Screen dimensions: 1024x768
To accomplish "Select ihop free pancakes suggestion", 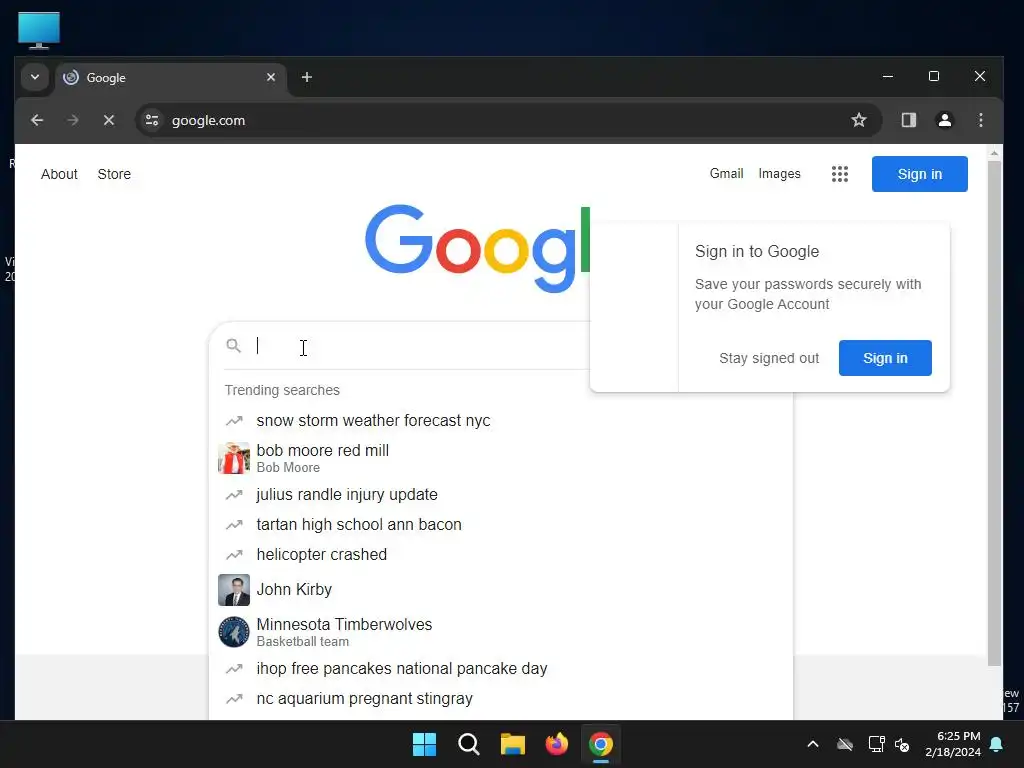I will pyautogui.click(x=501, y=669).
